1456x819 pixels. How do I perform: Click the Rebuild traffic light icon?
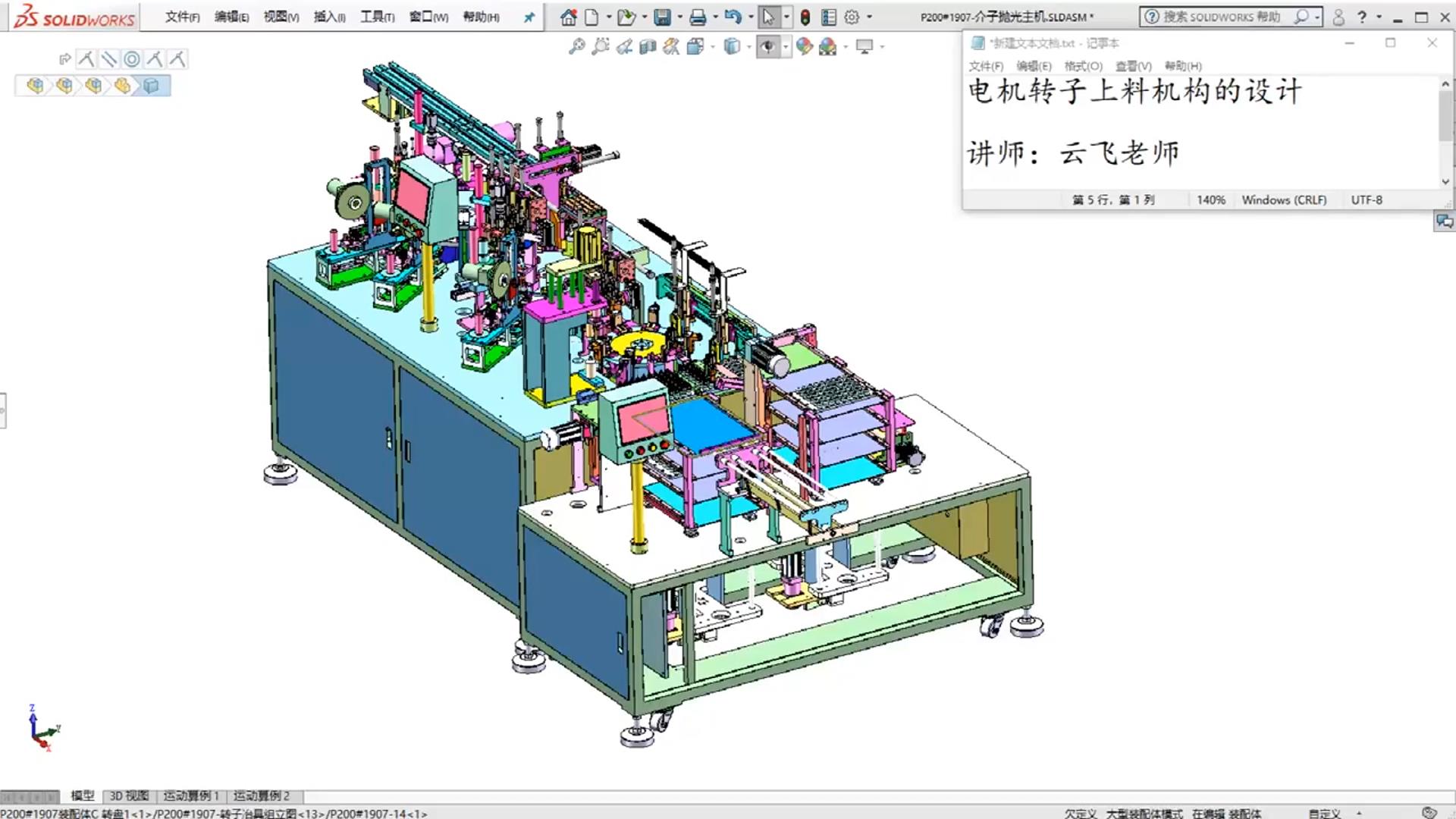[x=805, y=17]
